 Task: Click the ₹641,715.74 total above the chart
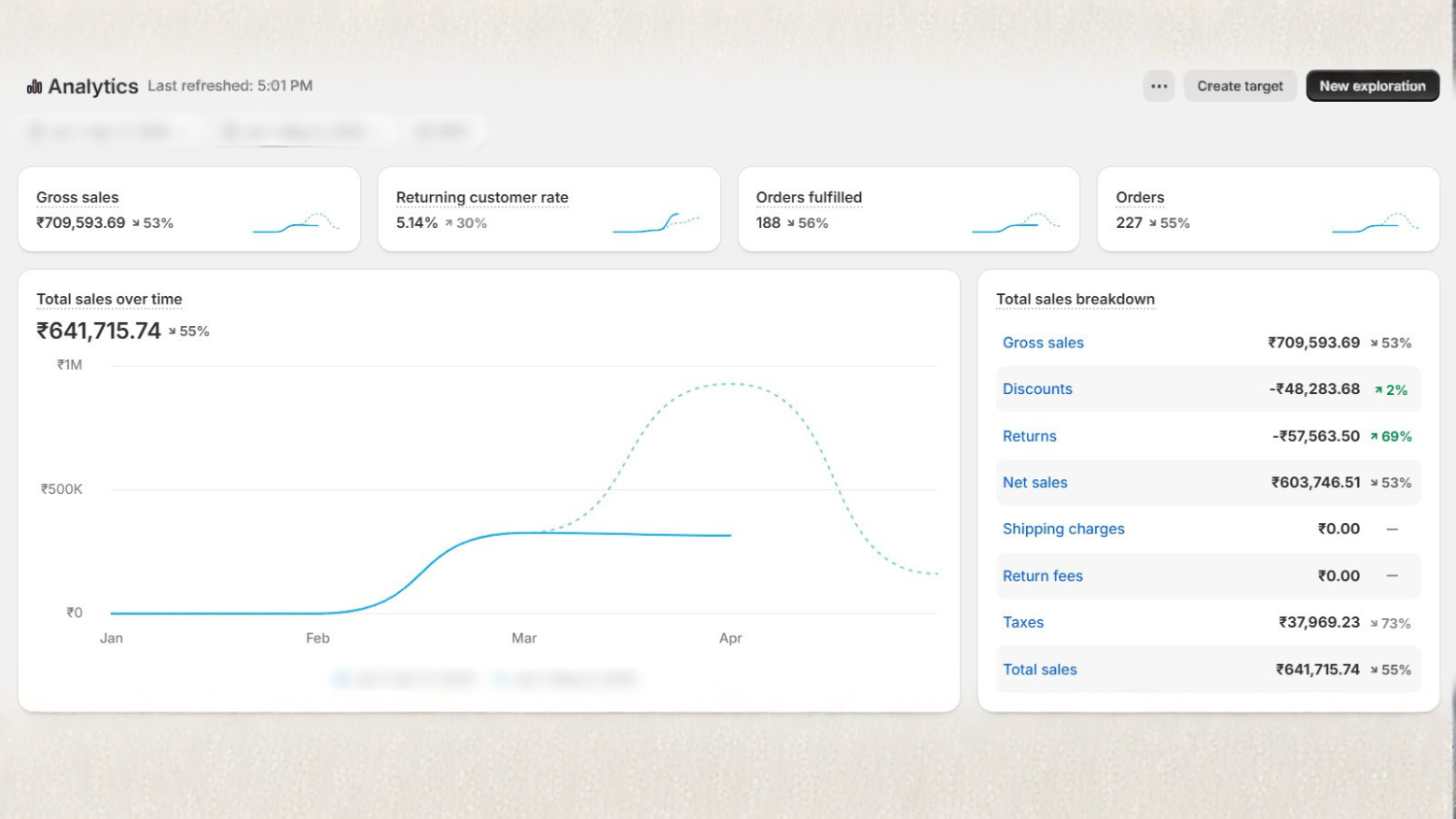99,331
